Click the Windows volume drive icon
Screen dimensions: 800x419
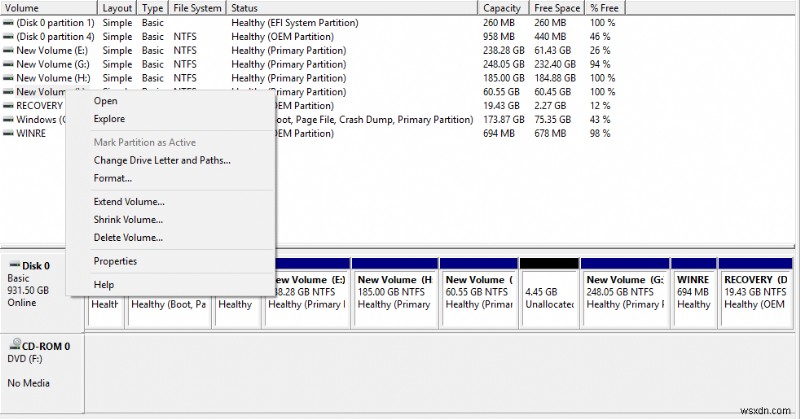8,119
